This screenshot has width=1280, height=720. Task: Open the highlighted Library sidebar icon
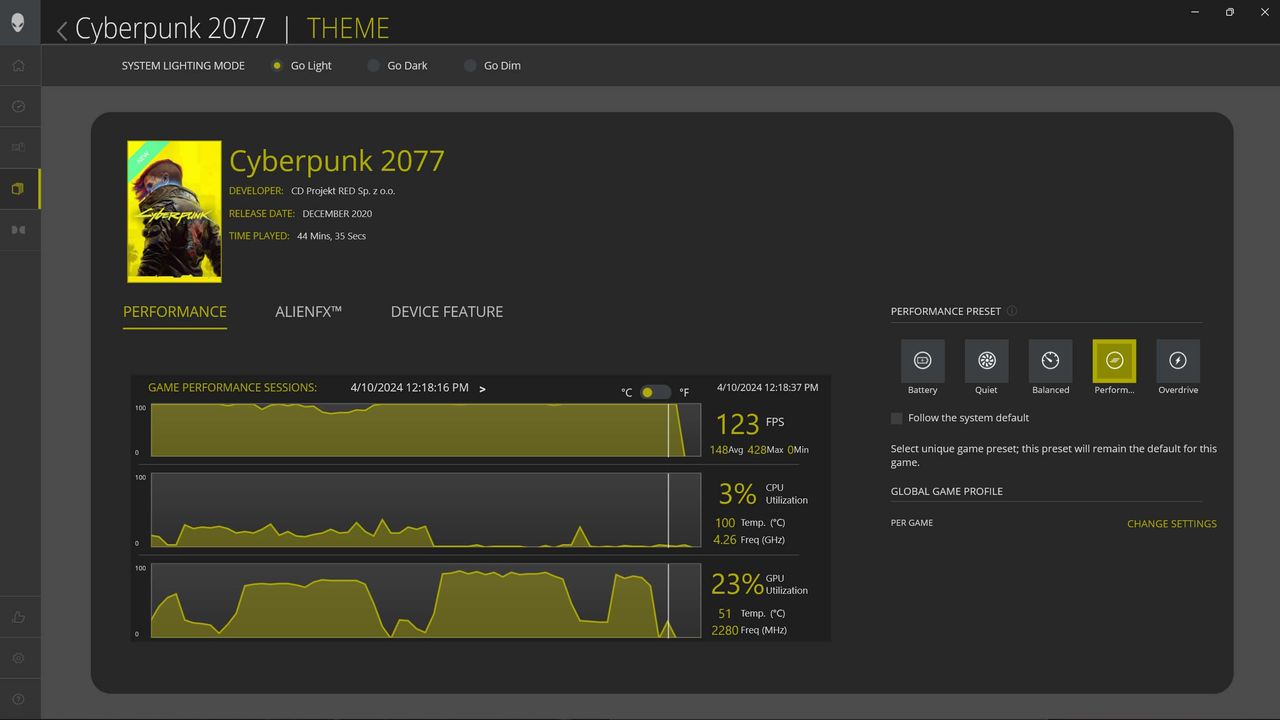(x=18, y=188)
